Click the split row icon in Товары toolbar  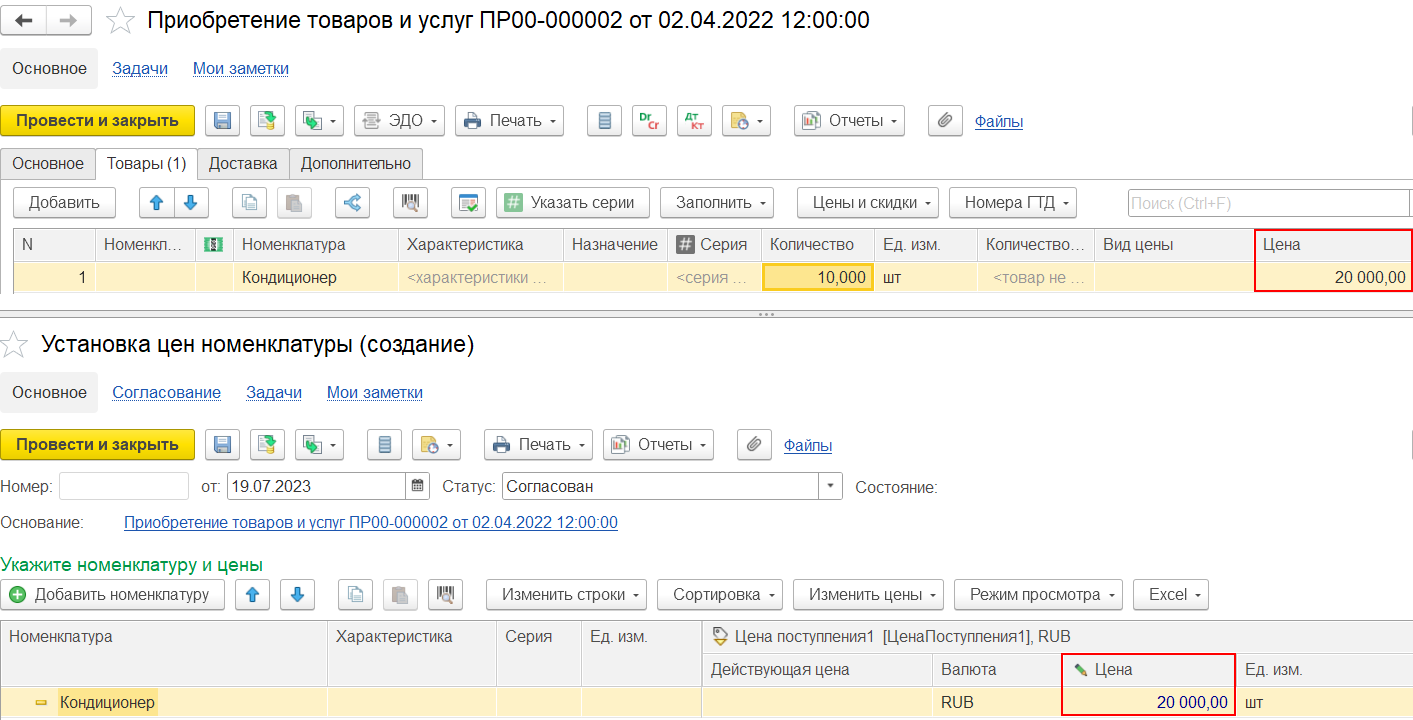(x=352, y=203)
